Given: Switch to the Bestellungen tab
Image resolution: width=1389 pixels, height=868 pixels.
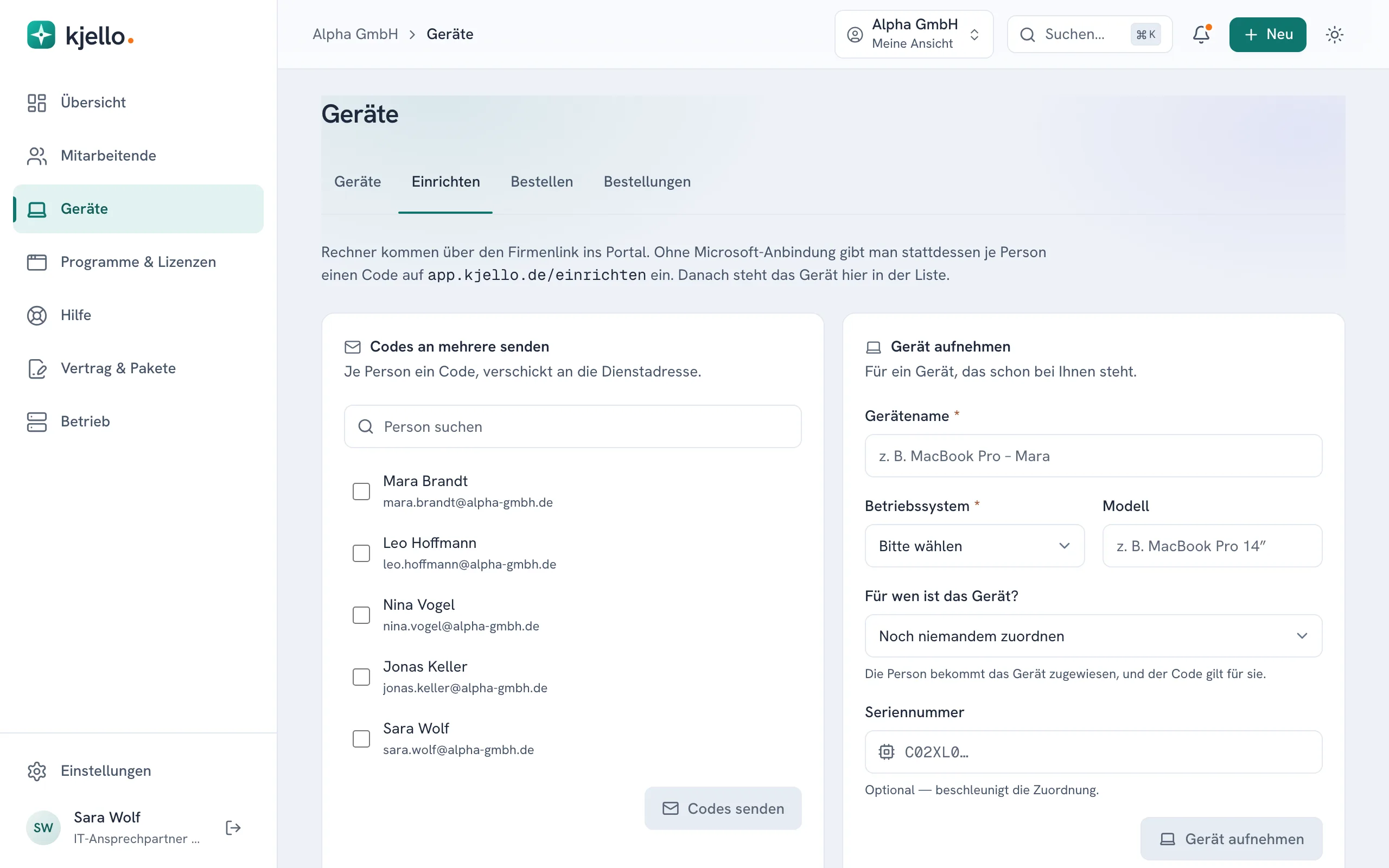Looking at the screenshot, I should tap(647, 182).
